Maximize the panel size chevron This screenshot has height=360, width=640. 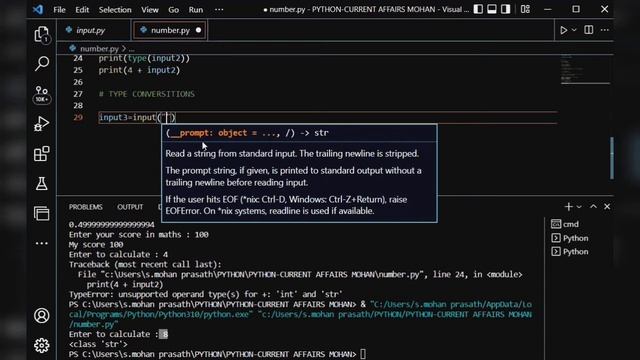pos(593,207)
